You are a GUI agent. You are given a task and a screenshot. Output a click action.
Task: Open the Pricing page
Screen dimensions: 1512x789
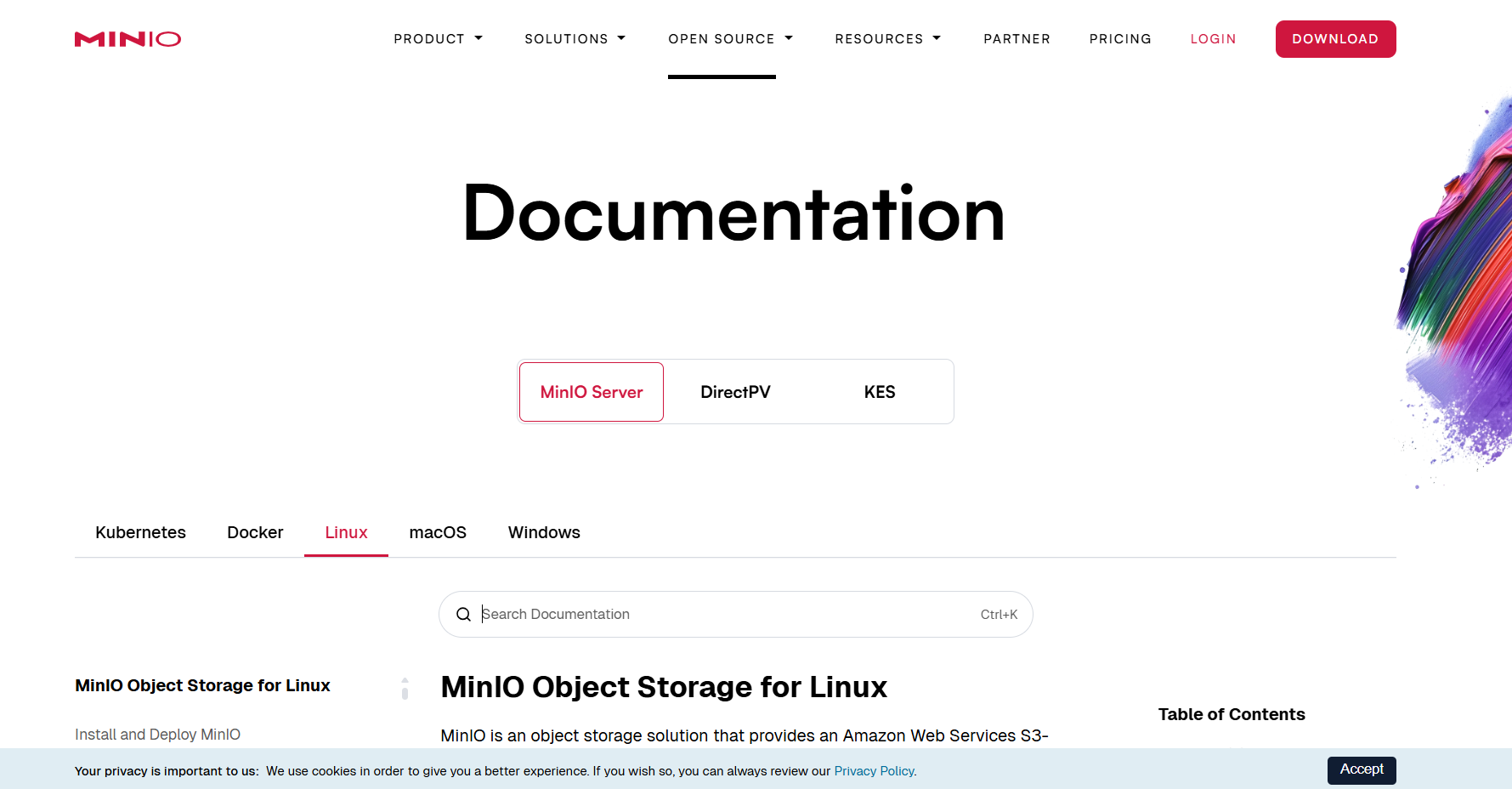(x=1120, y=39)
